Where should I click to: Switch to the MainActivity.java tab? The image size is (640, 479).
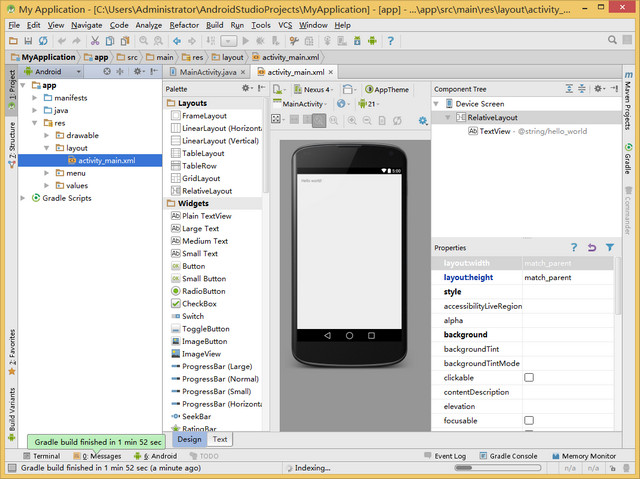pyautogui.click(x=208, y=72)
